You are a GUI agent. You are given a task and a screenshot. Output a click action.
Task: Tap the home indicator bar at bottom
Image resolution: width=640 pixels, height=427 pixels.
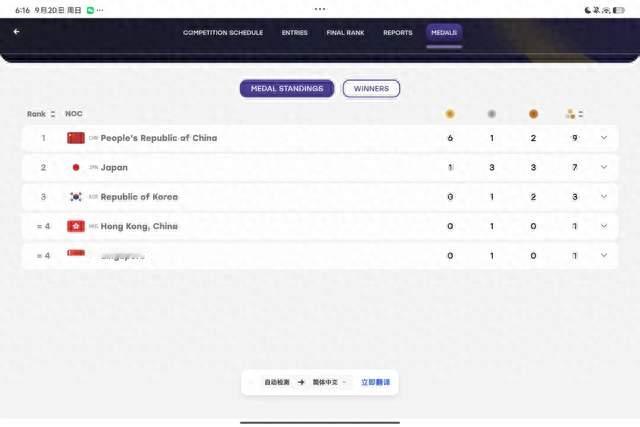pyautogui.click(x=320, y=423)
